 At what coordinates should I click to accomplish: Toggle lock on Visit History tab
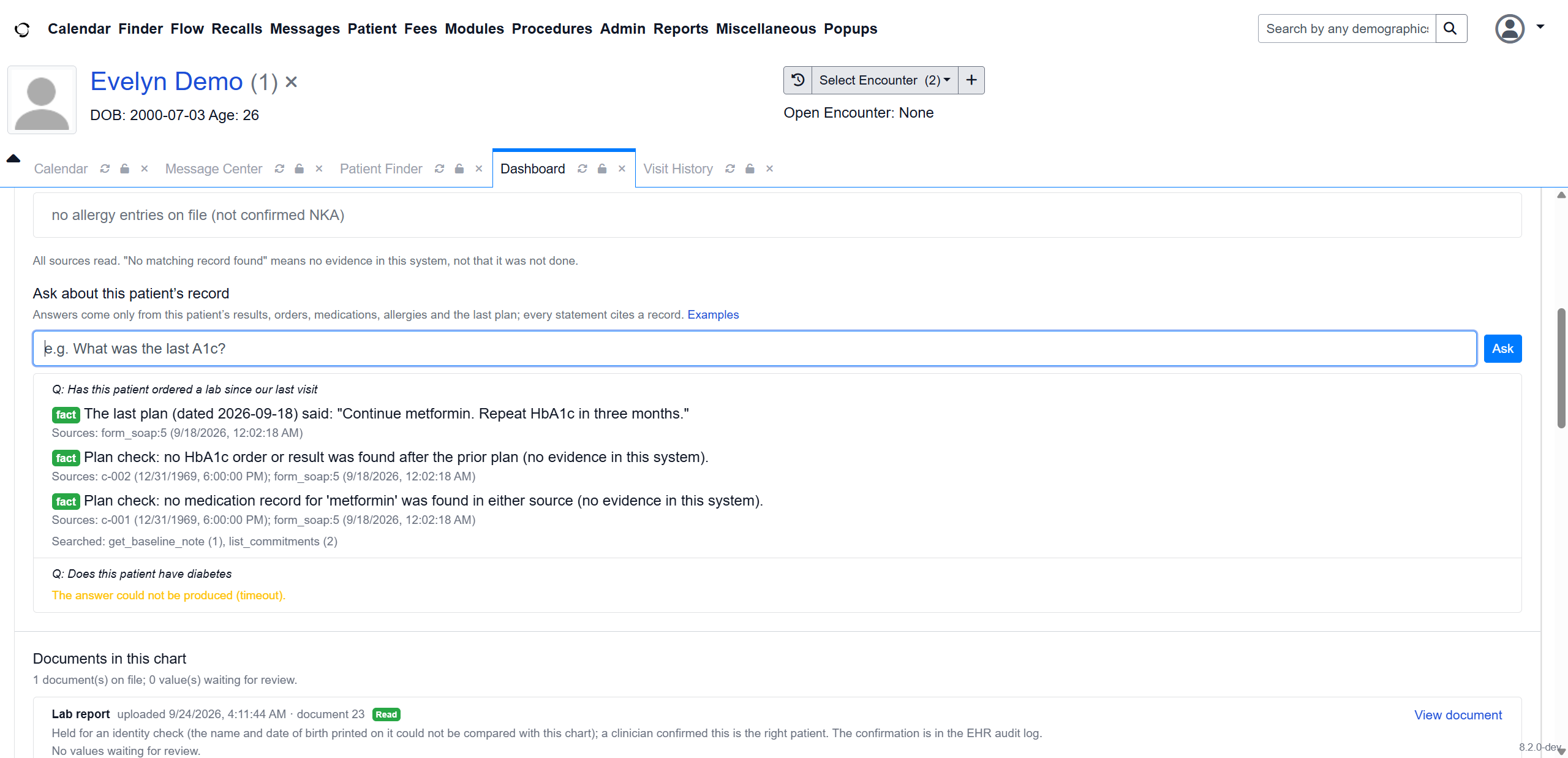tap(750, 169)
